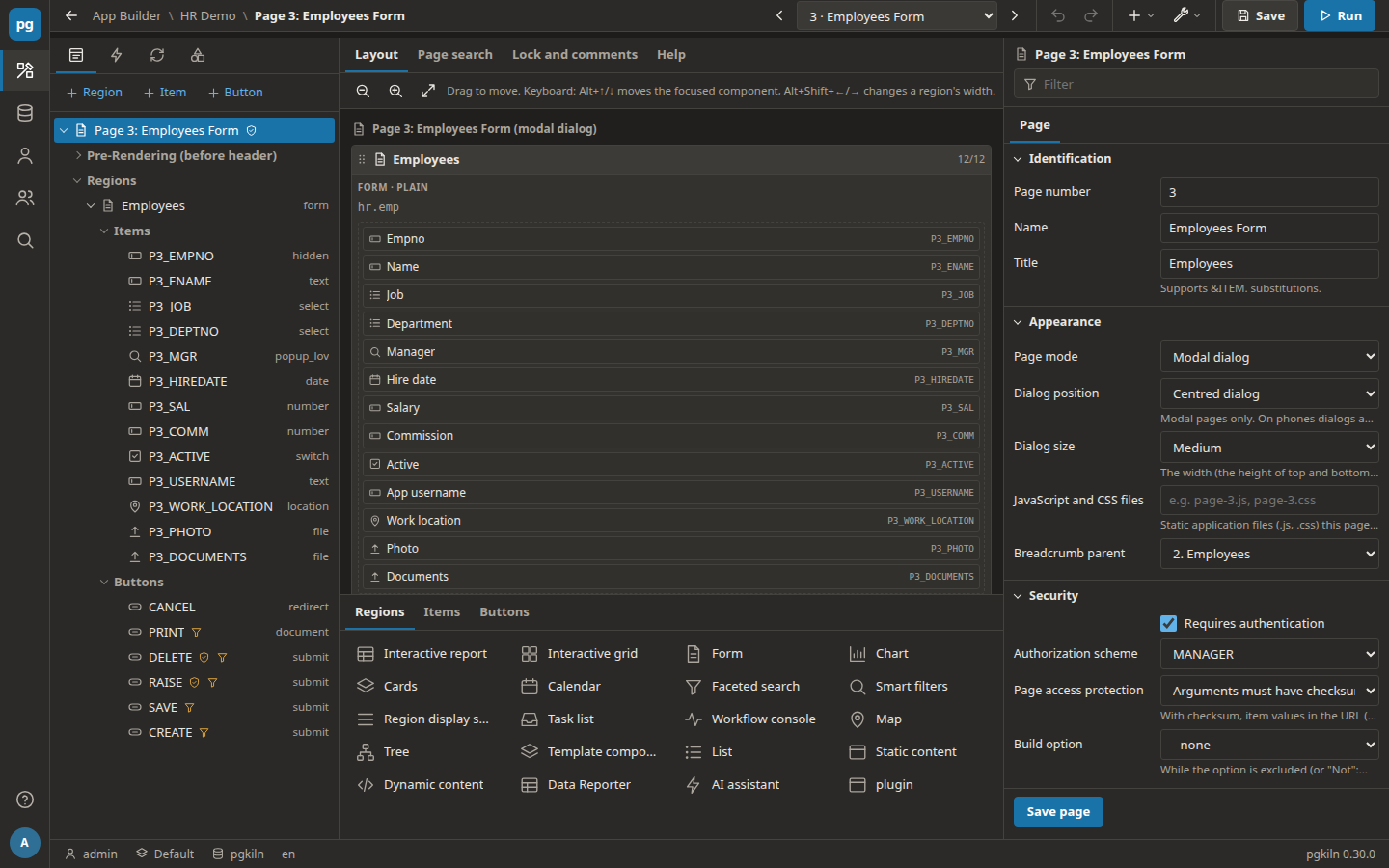Select the DELETE button tree item
The image size is (1389, 868).
pyautogui.click(x=194, y=657)
